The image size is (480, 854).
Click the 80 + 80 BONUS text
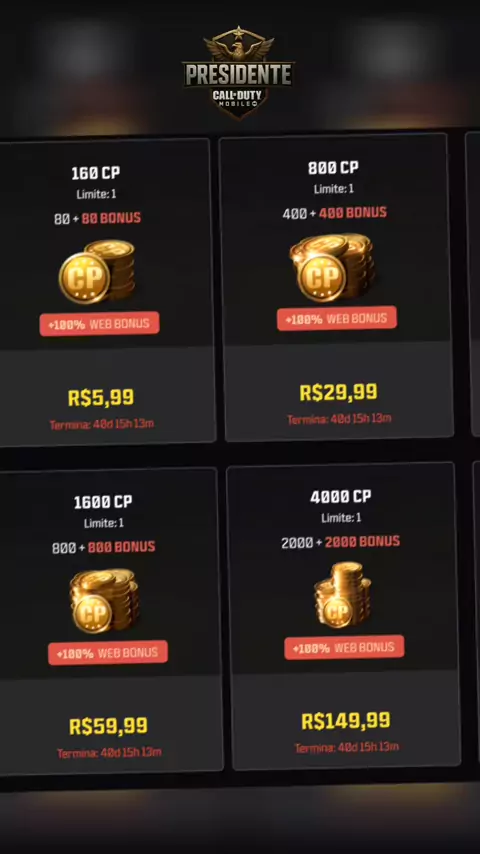click(98, 218)
